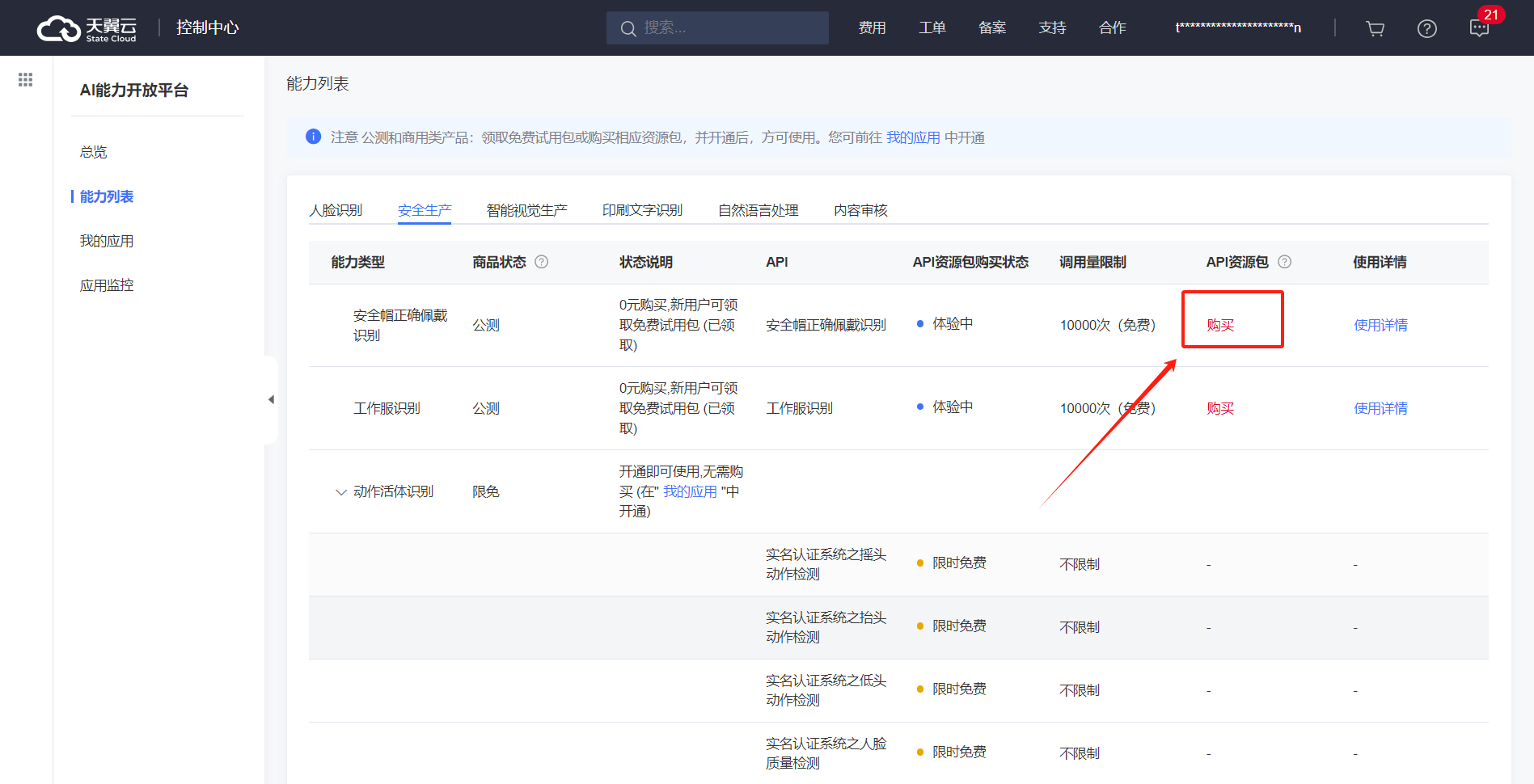The width and height of the screenshot is (1534, 784).
Task: Click 实名认证系统之低头动作检测 API text
Action: click(826, 690)
